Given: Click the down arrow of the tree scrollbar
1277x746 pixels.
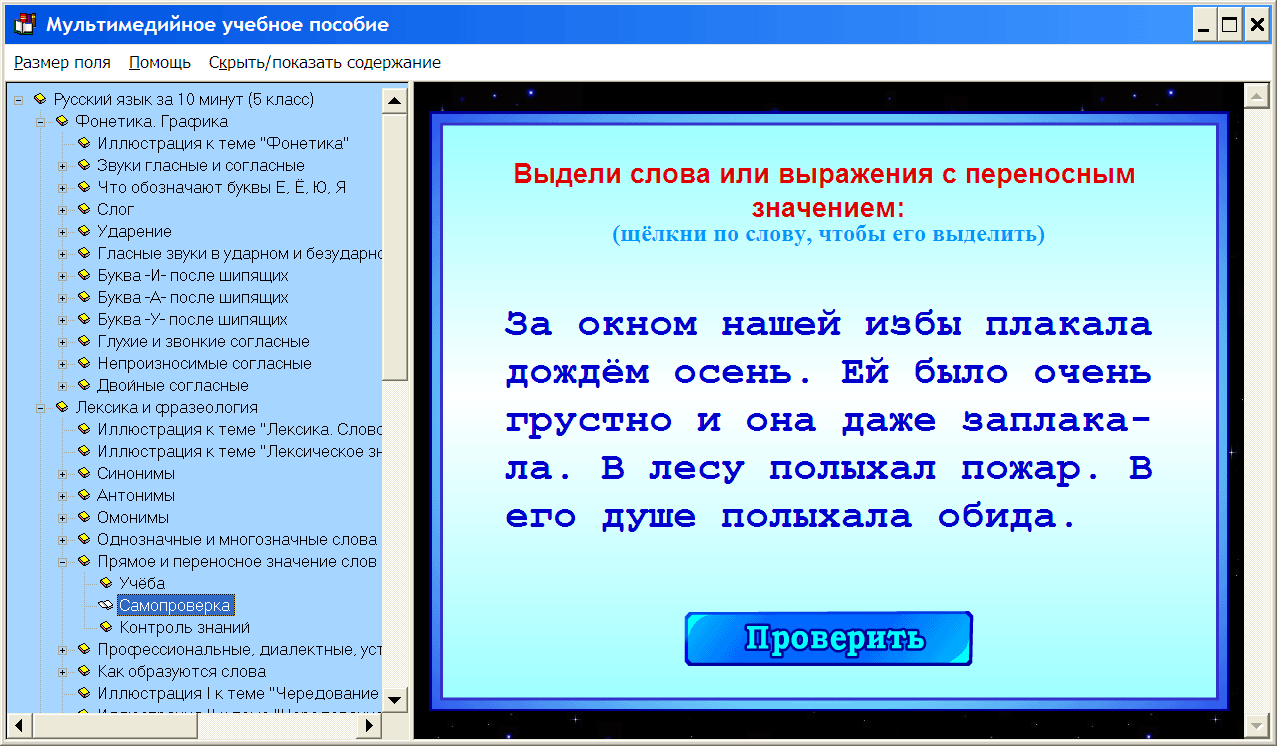Looking at the screenshot, I should (394, 700).
